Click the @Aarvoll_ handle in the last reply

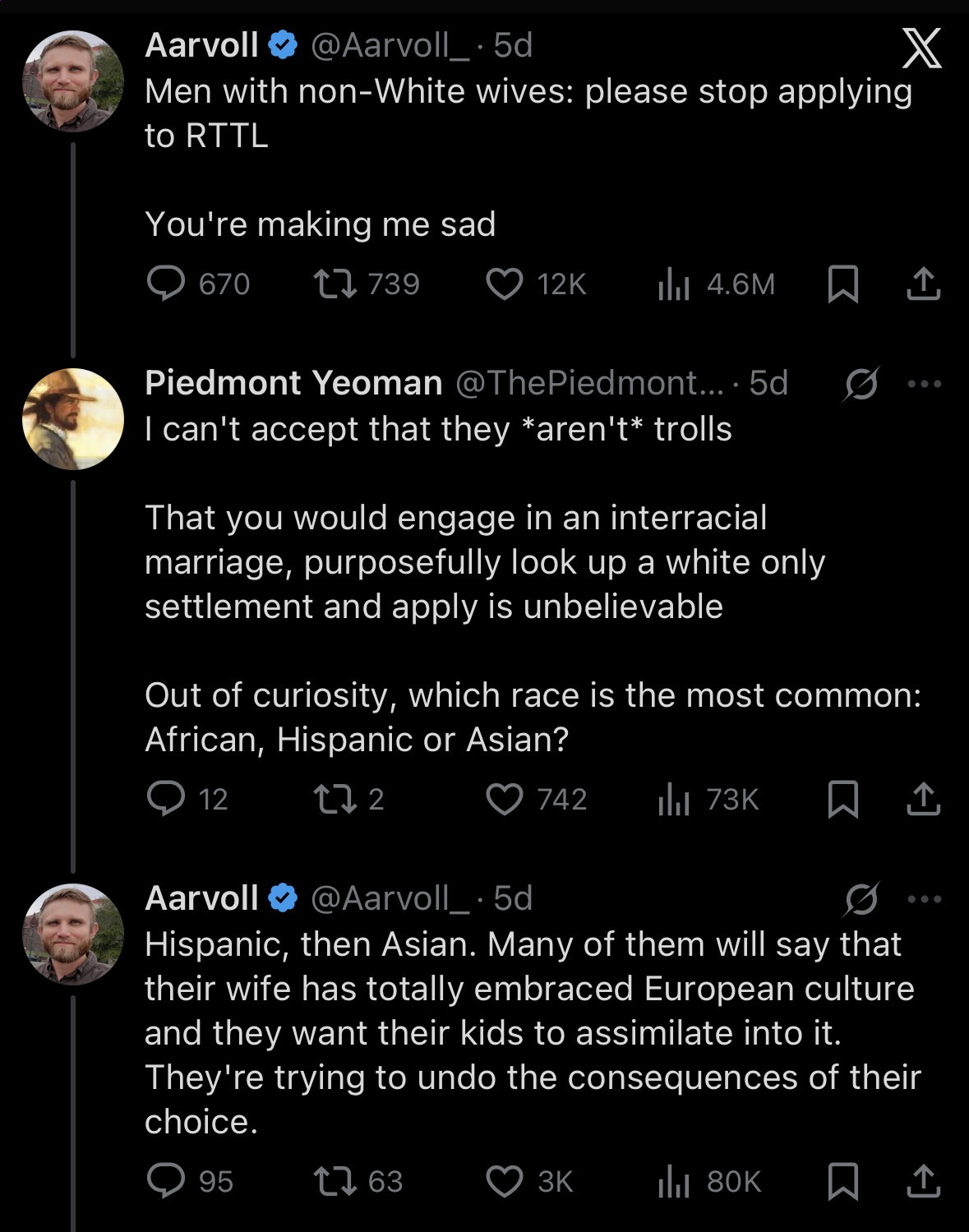click(x=390, y=898)
